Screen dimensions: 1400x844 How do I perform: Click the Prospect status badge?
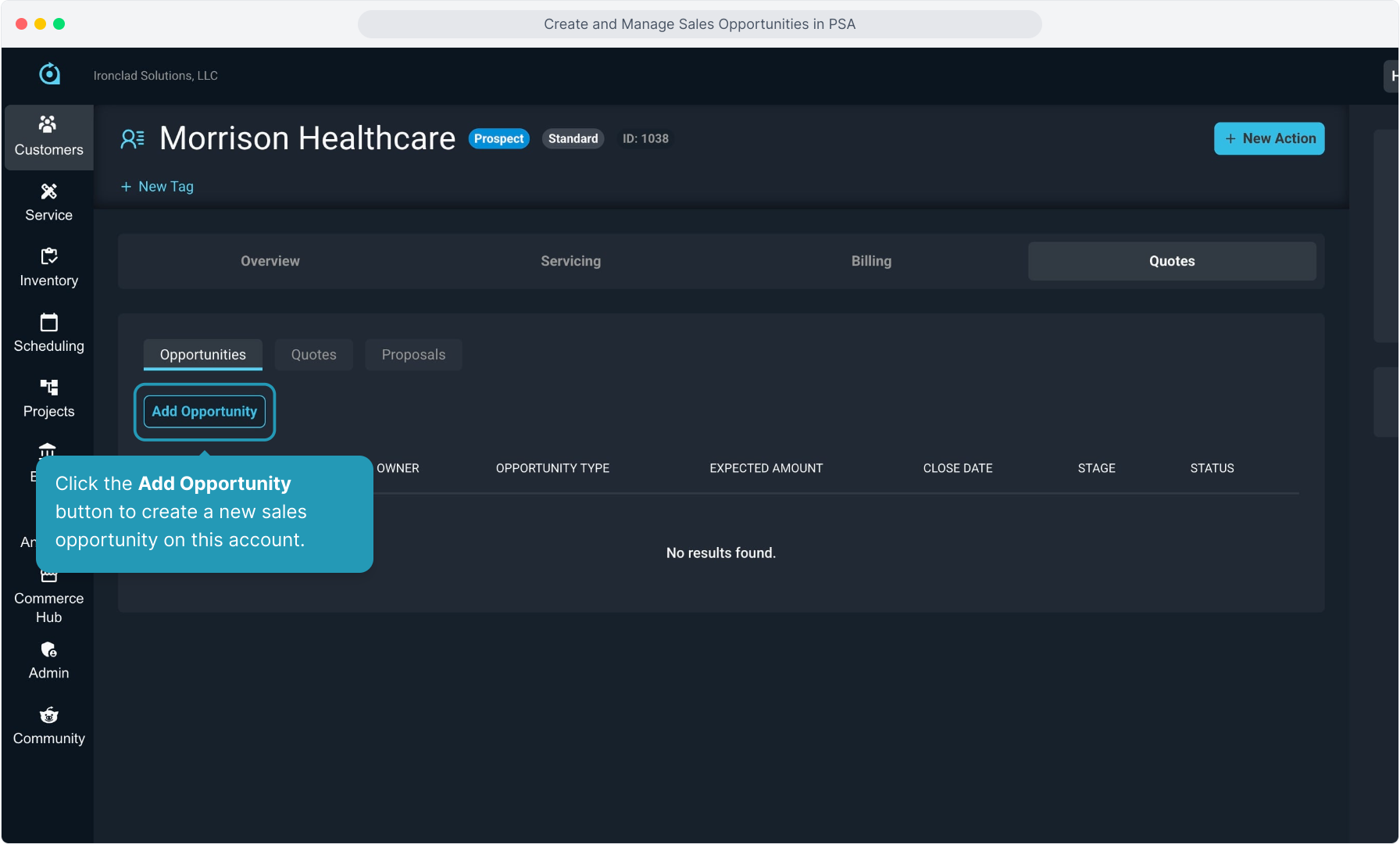pos(498,138)
